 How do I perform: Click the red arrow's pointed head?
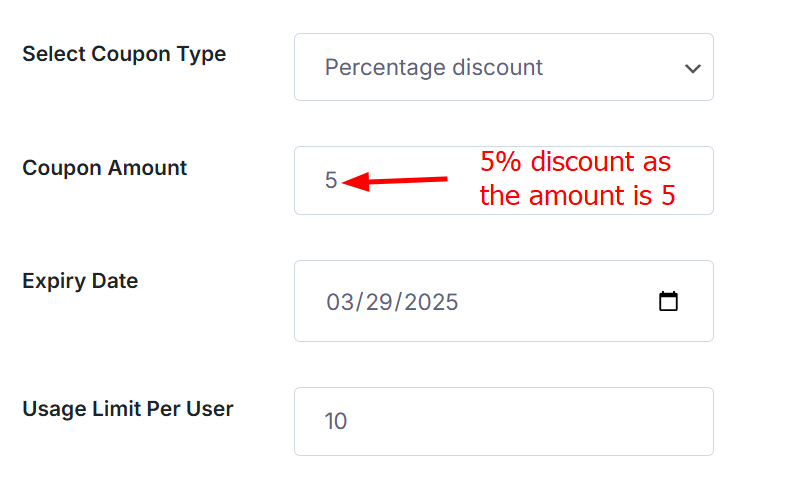347,183
